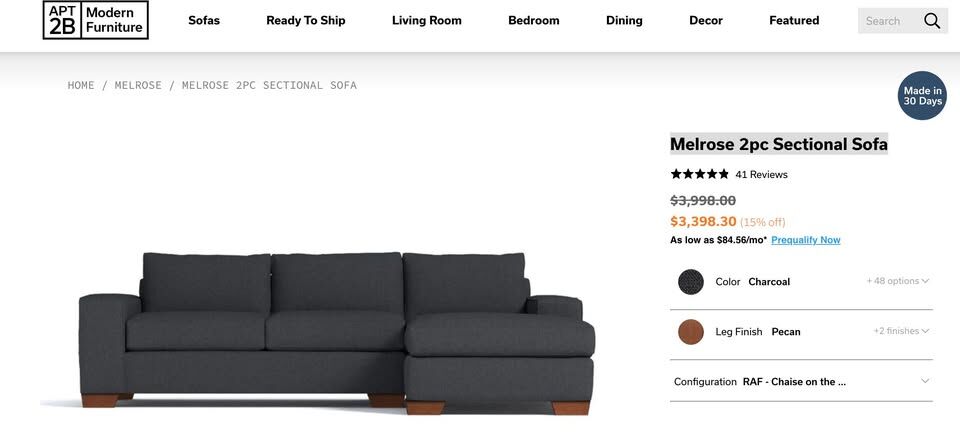The width and height of the screenshot is (960, 432).
Task: Expand the +2 leg finishes dropdown
Action: click(x=900, y=331)
